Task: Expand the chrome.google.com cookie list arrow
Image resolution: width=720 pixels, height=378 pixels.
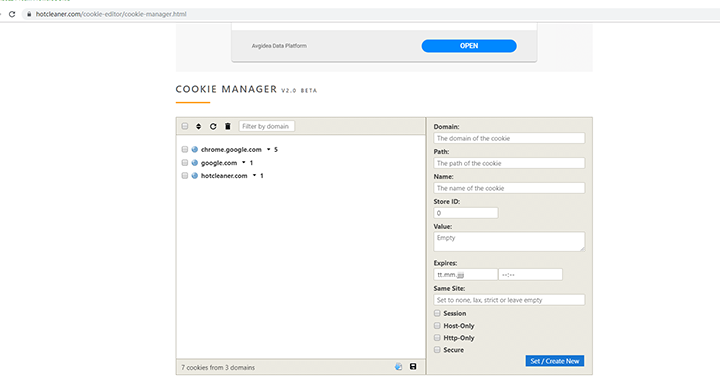Action: 269,149
